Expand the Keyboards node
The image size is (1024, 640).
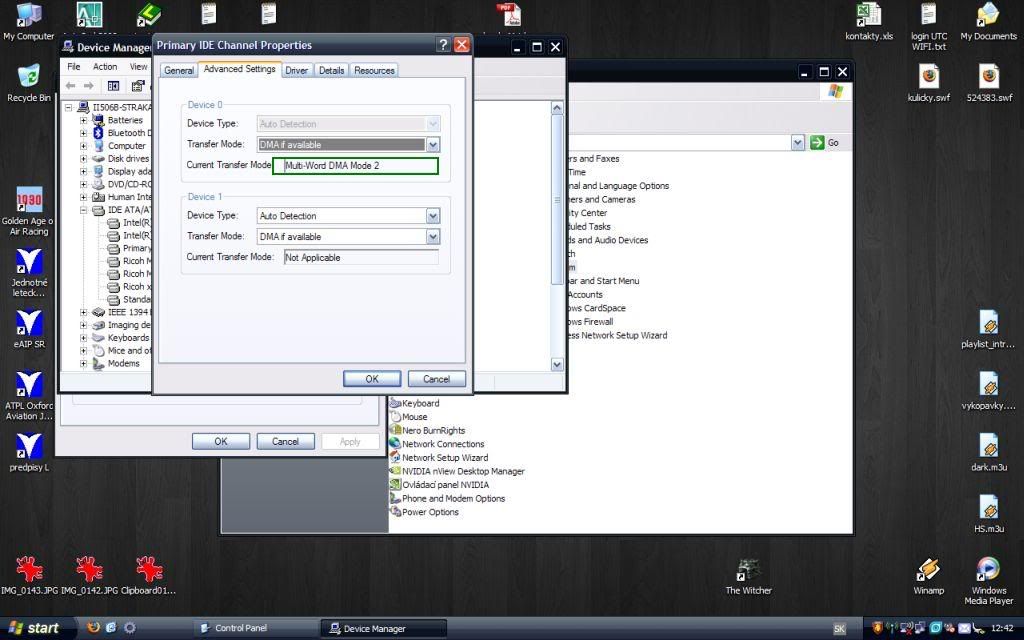(83, 338)
